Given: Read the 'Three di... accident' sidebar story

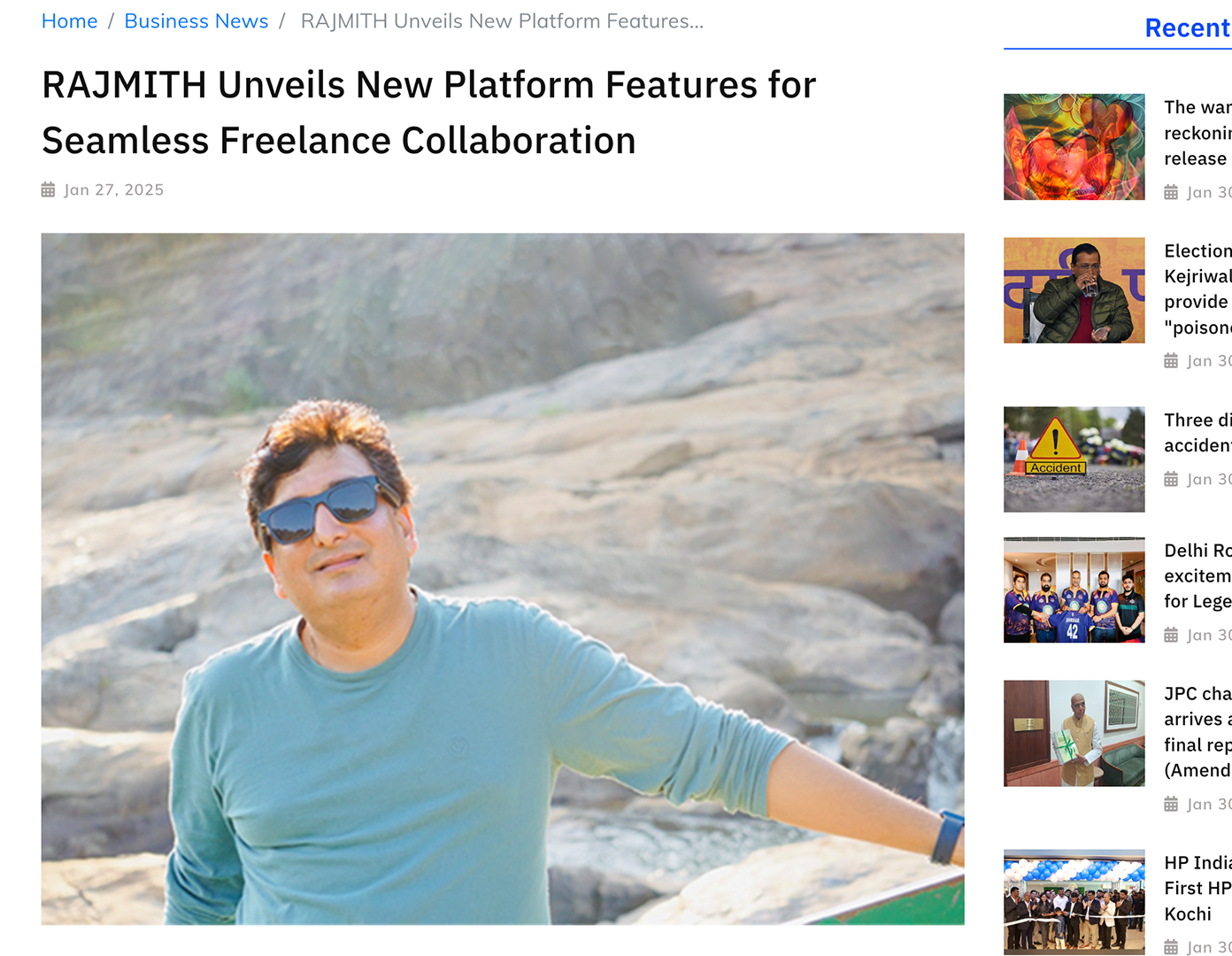Looking at the screenshot, I should (1197, 433).
